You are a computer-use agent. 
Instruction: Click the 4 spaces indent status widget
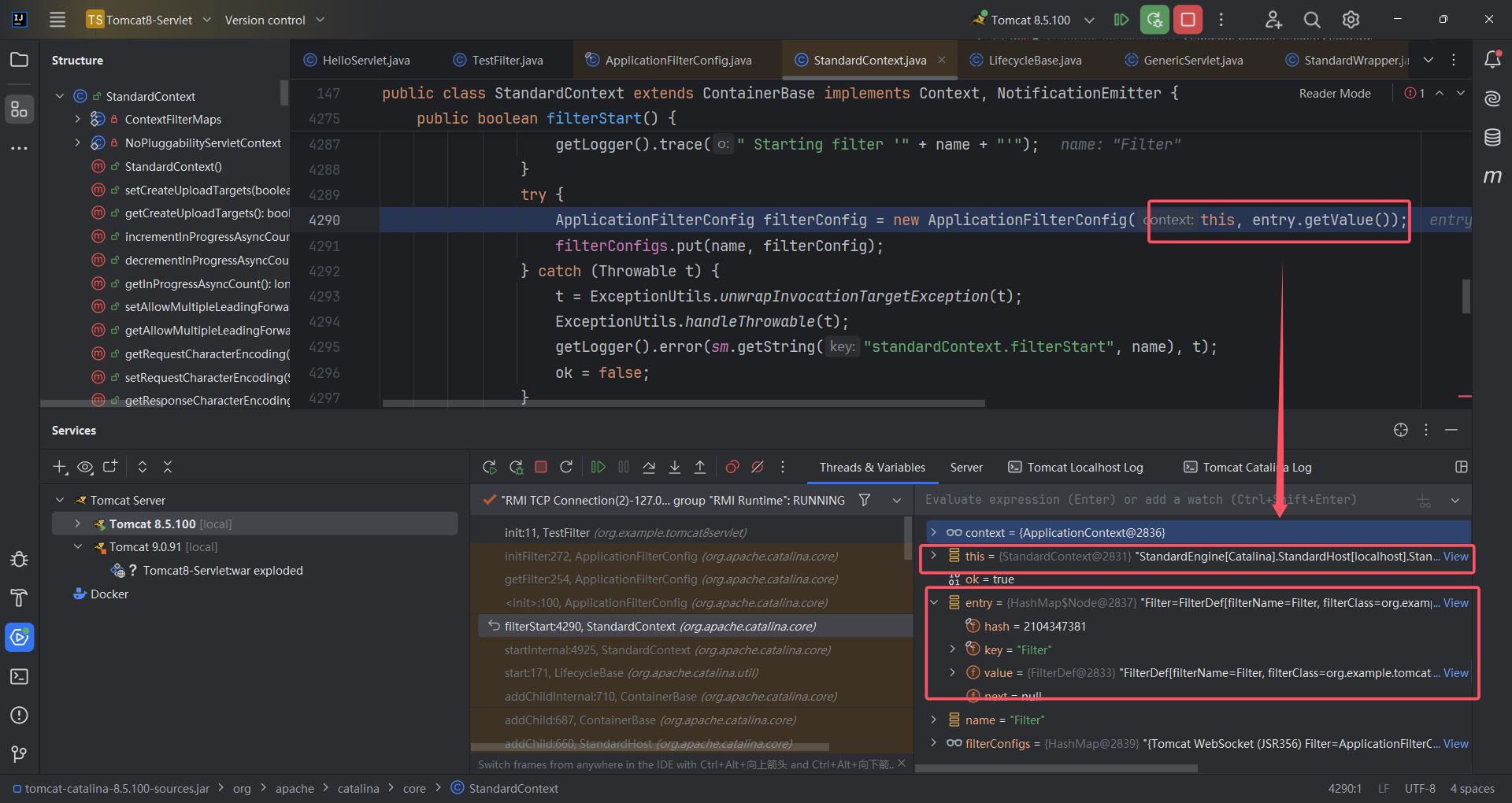[x=1472, y=788]
